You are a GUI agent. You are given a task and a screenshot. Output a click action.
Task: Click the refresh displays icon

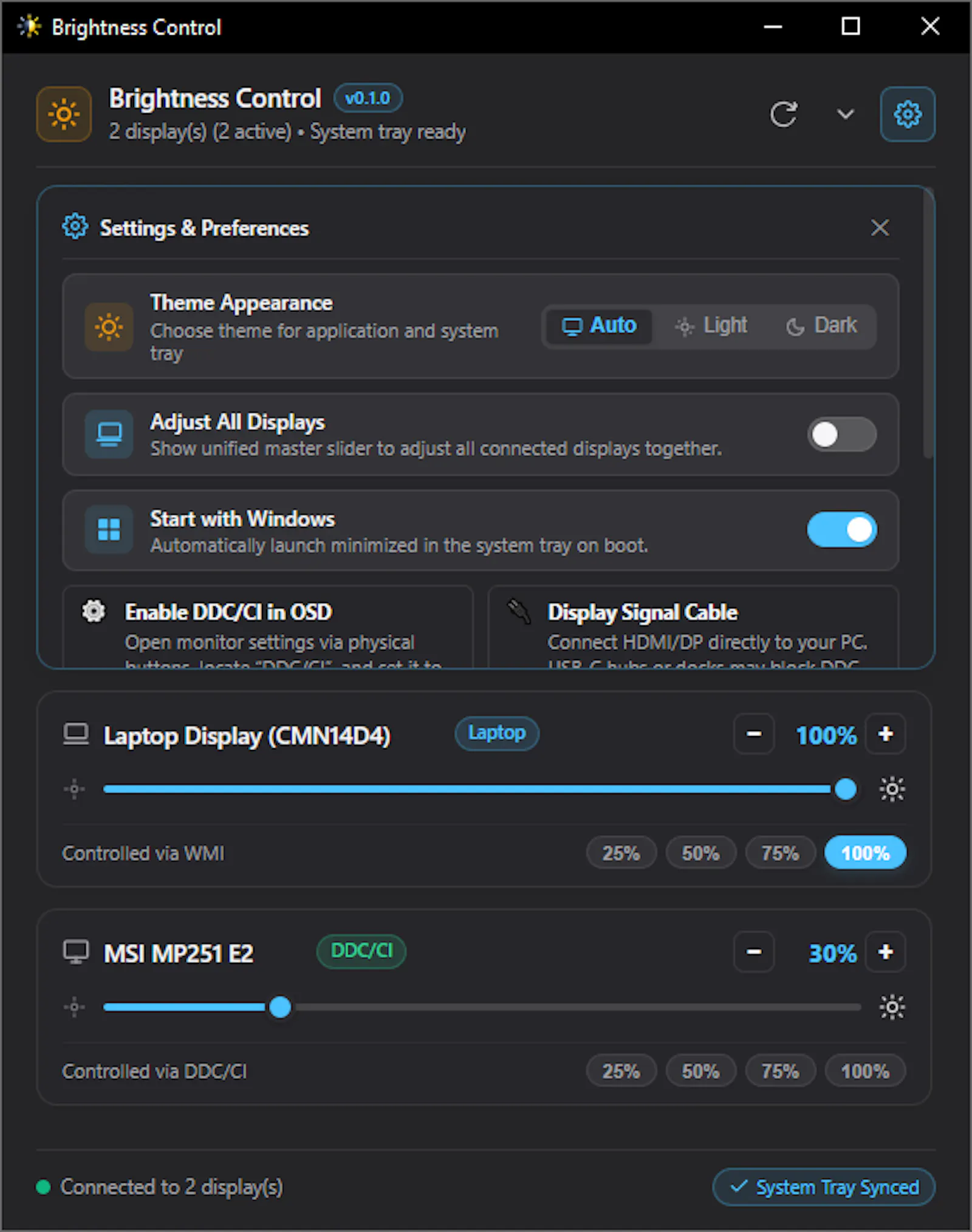pos(784,114)
